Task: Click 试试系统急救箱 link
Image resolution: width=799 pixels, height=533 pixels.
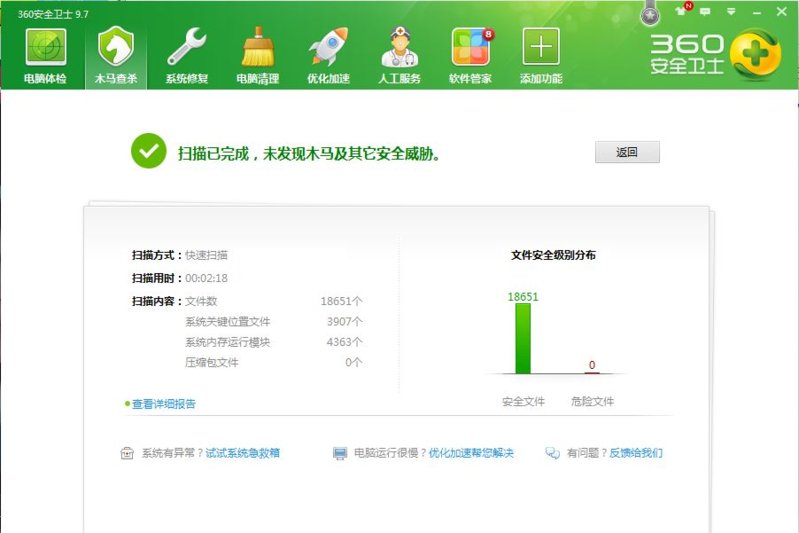Action: pyautogui.click(x=243, y=453)
